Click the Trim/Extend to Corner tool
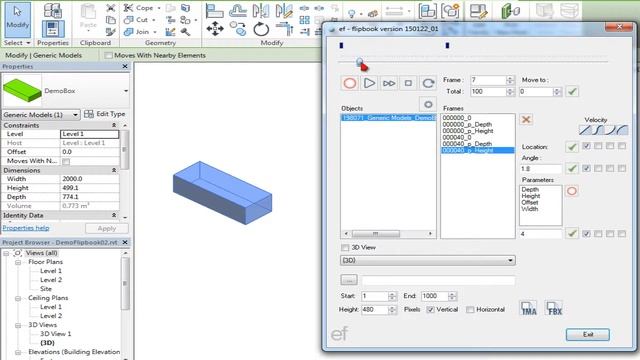The image size is (640, 360). [284, 29]
